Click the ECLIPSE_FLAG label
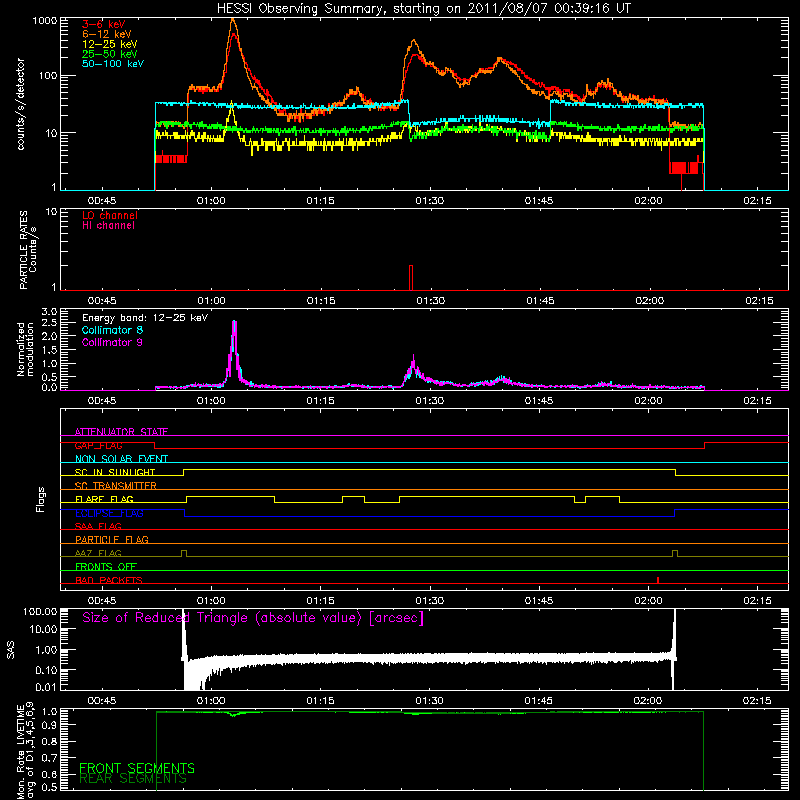The width and height of the screenshot is (800, 800). [x=109, y=513]
